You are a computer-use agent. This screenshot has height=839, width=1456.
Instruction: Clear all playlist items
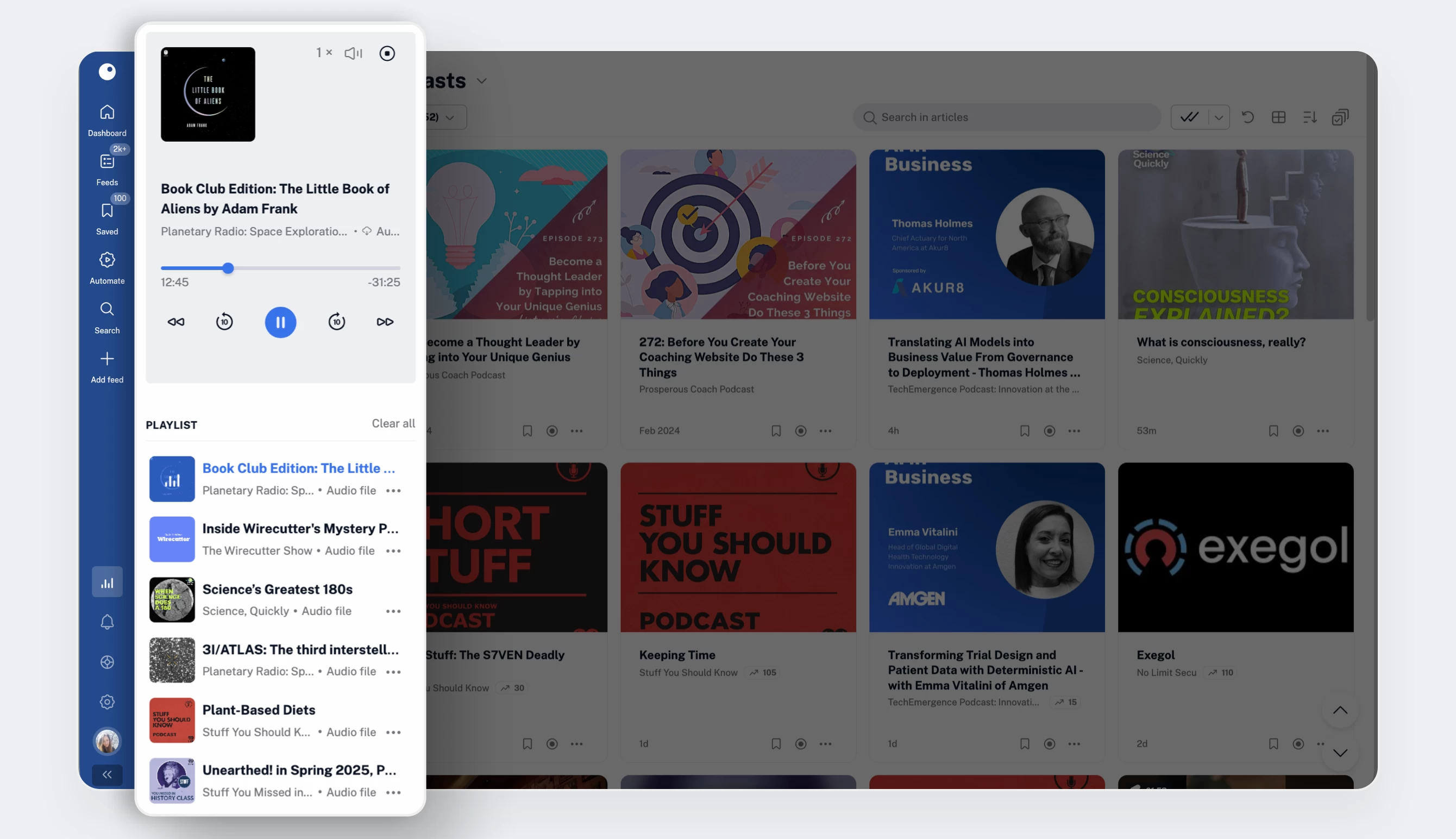(x=393, y=423)
